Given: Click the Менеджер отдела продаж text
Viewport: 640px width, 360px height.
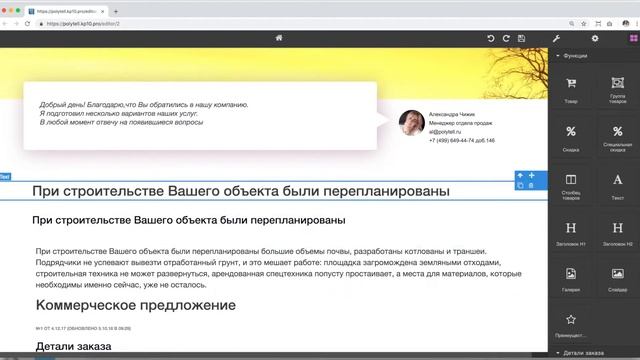Looking at the screenshot, I should pyautogui.click(x=460, y=123).
